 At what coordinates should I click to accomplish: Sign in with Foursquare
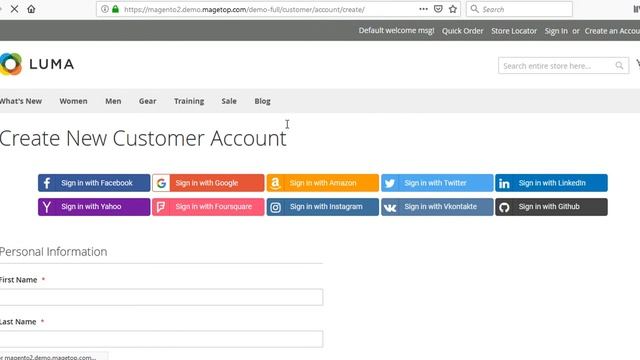pos(208,207)
